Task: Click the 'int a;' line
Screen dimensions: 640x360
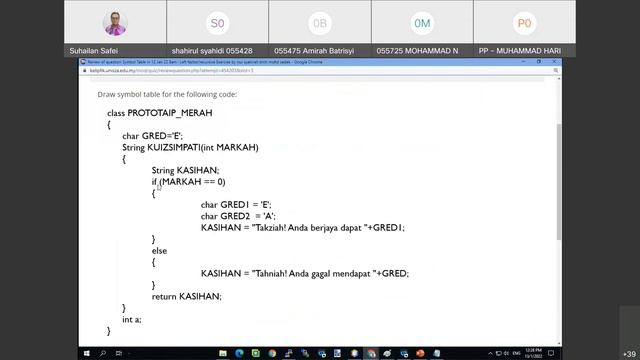Action: coord(132,320)
